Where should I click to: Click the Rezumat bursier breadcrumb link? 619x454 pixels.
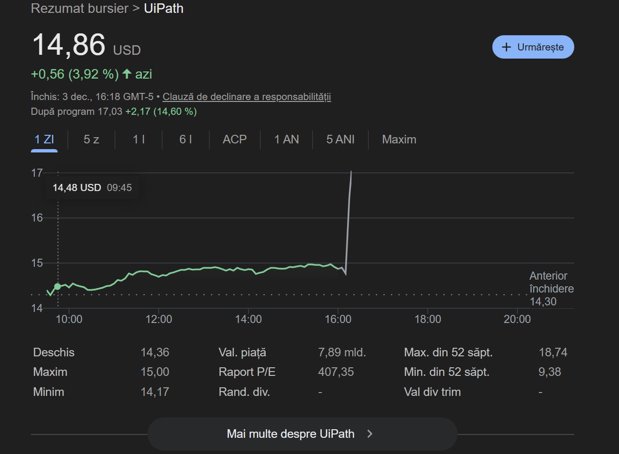(x=79, y=8)
